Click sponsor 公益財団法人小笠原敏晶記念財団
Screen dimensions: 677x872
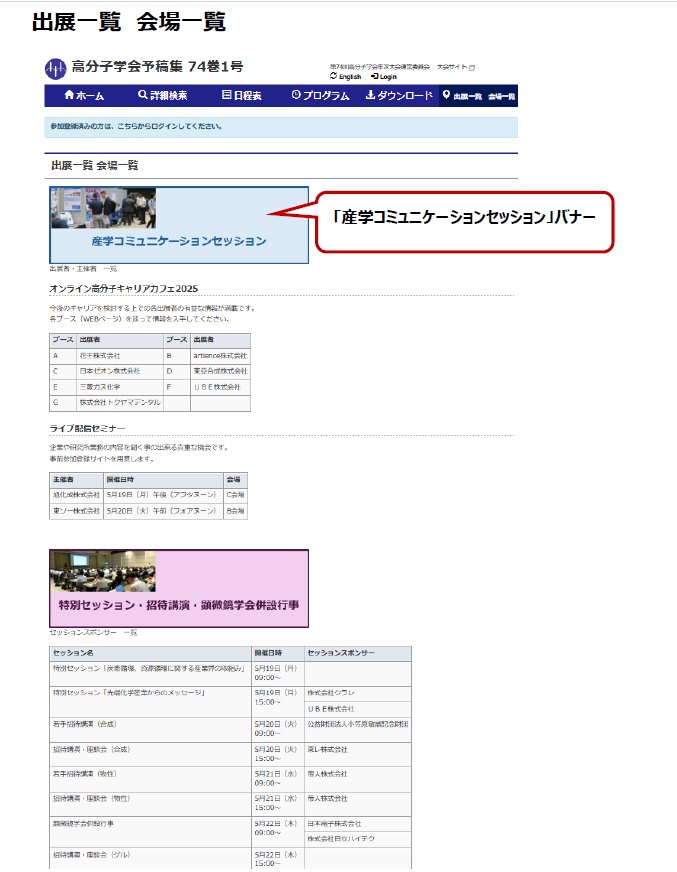point(358,725)
